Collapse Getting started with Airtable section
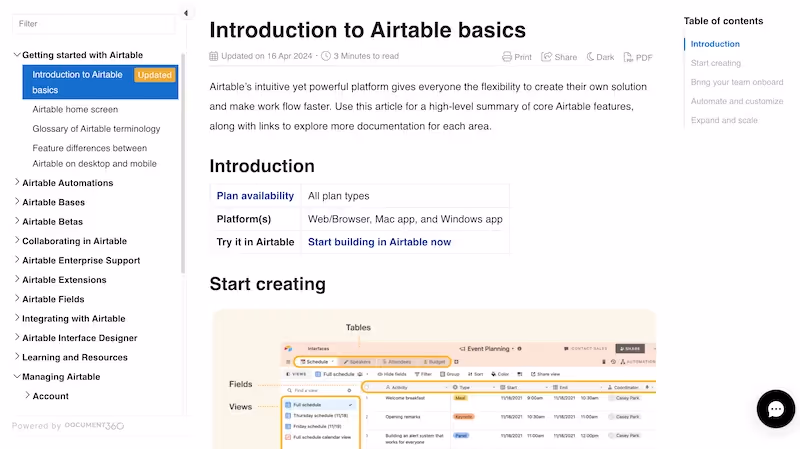The image size is (800, 449). pyautogui.click(x=17, y=55)
